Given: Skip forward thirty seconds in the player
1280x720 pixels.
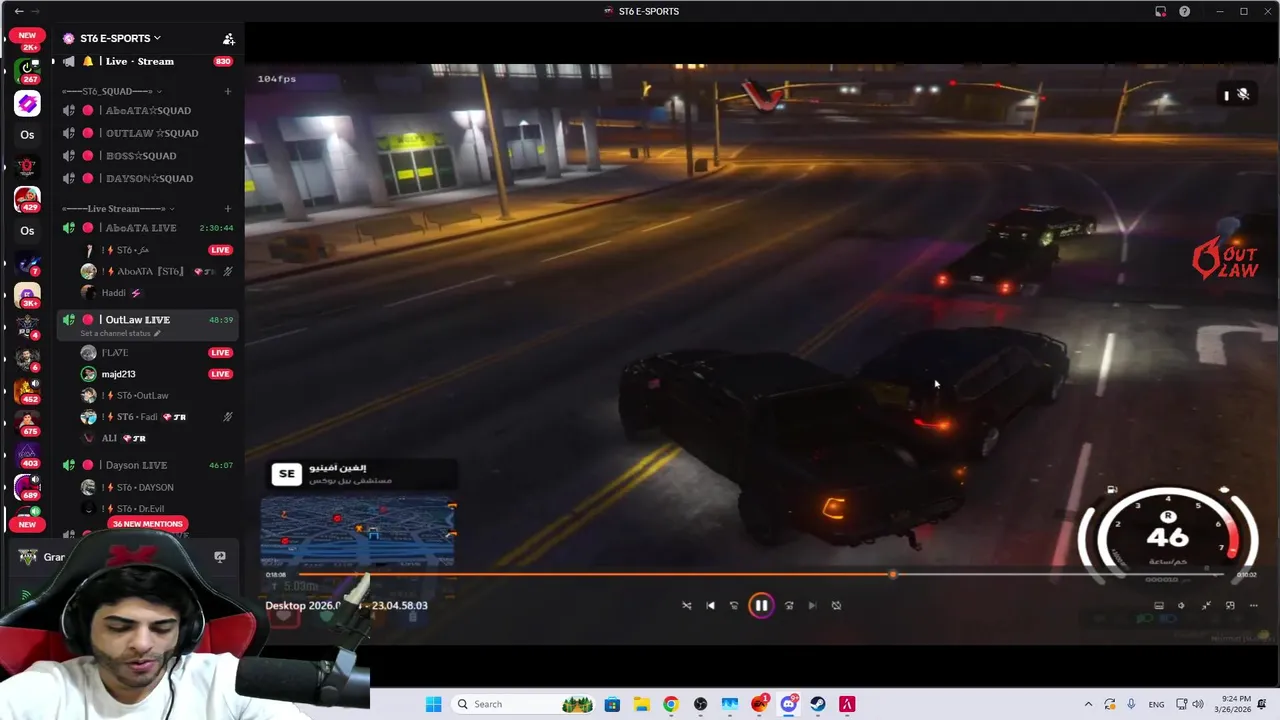Looking at the screenshot, I should click(789, 605).
